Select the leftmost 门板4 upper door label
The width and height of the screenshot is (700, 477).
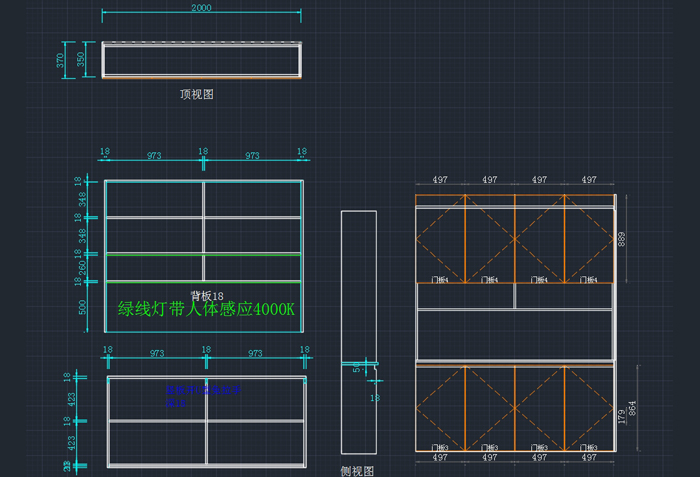439,279
